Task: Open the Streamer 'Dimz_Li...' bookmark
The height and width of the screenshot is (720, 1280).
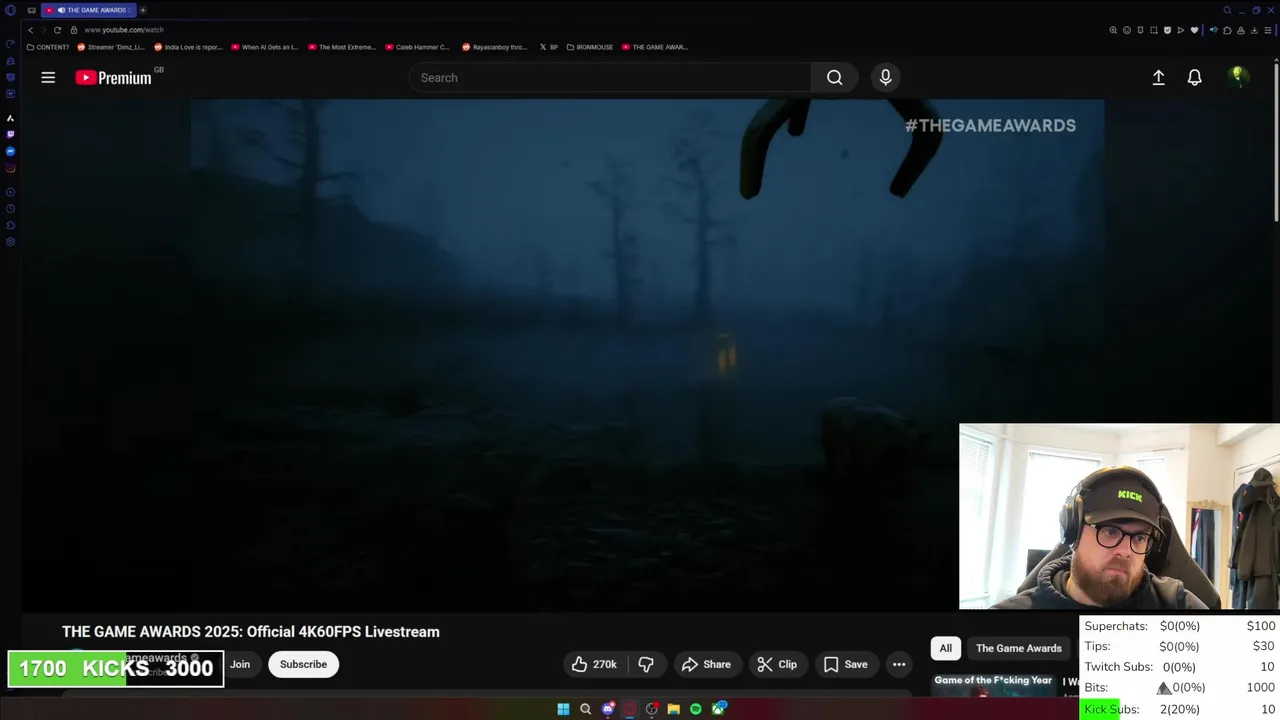Action: [111, 47]
